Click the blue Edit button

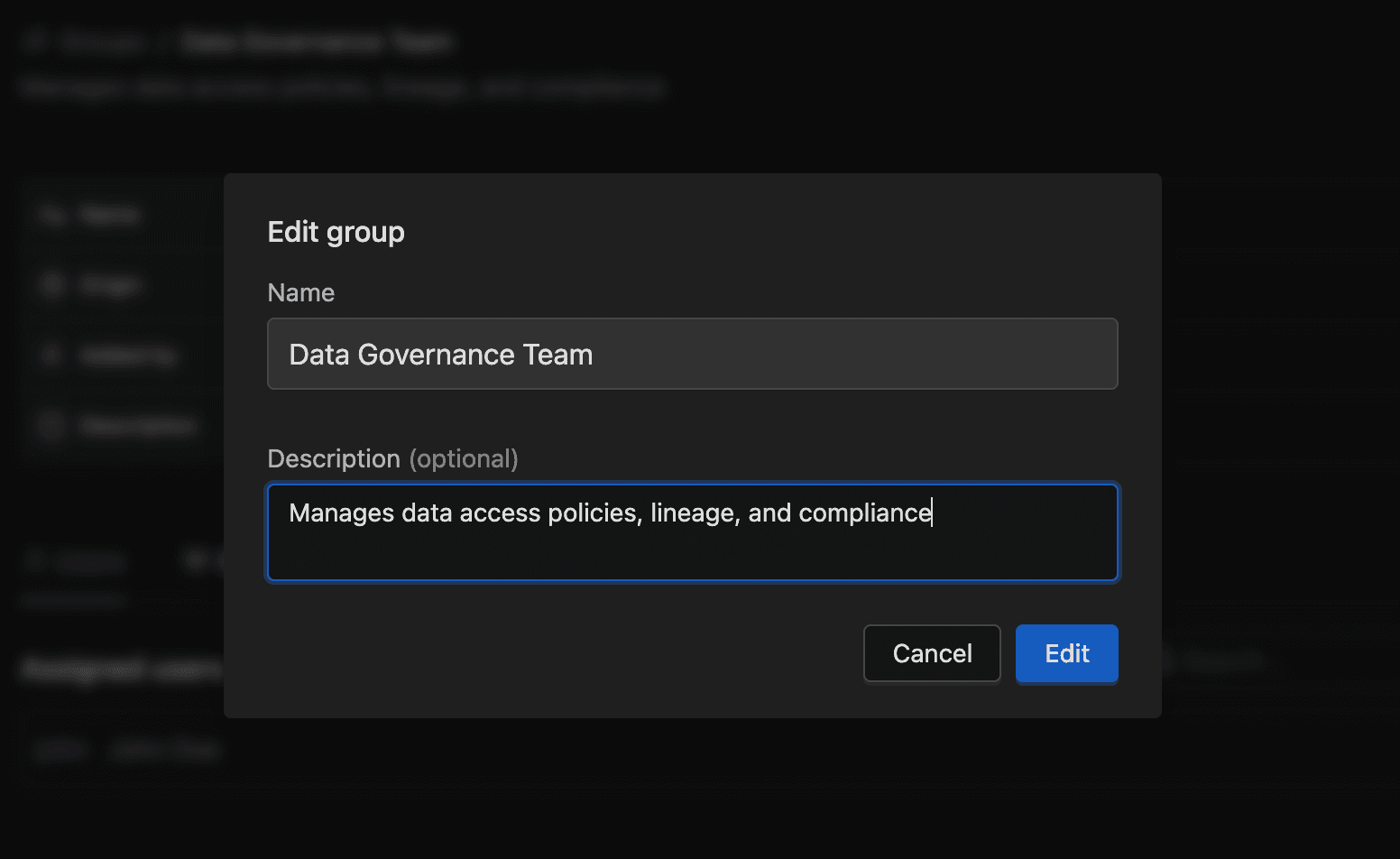pyautogui.click(x=1066, y=653)
